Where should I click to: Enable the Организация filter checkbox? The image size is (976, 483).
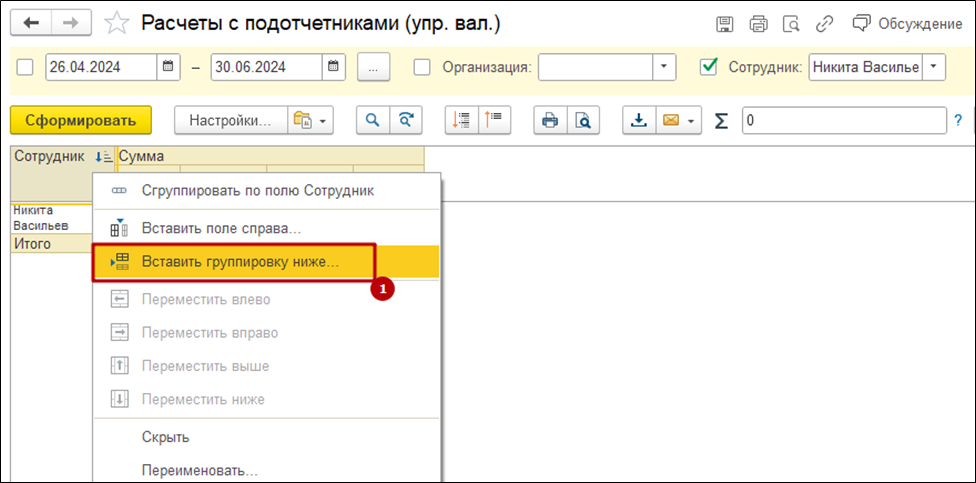point(423,67)
